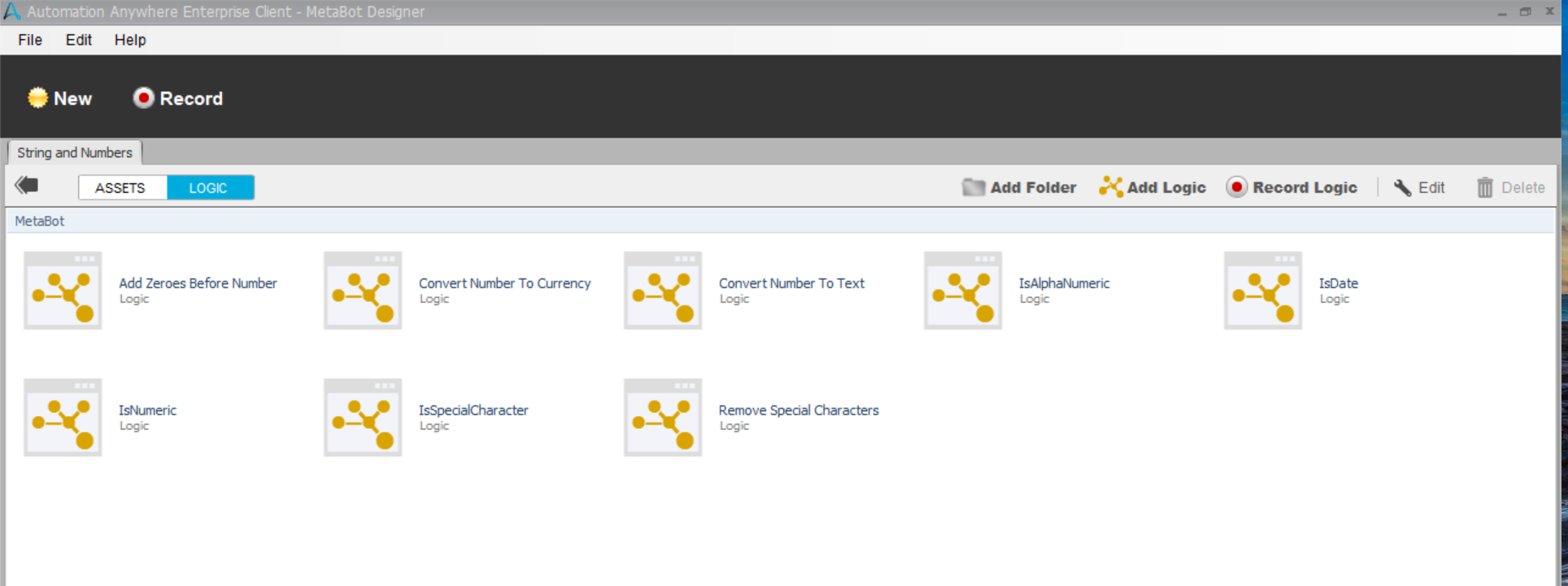Screen dimensions: 1568x586
Task: Click the Record button label
Action: [191, 98]
